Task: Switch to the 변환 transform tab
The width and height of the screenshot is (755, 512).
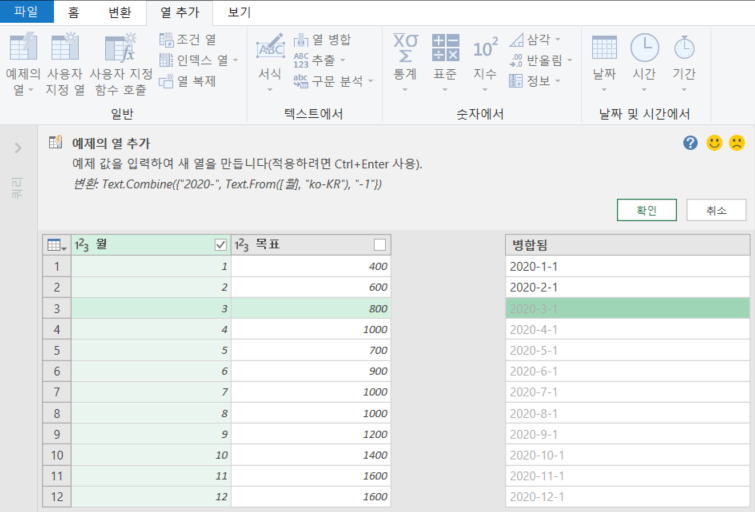Action: tap(119, 12)
